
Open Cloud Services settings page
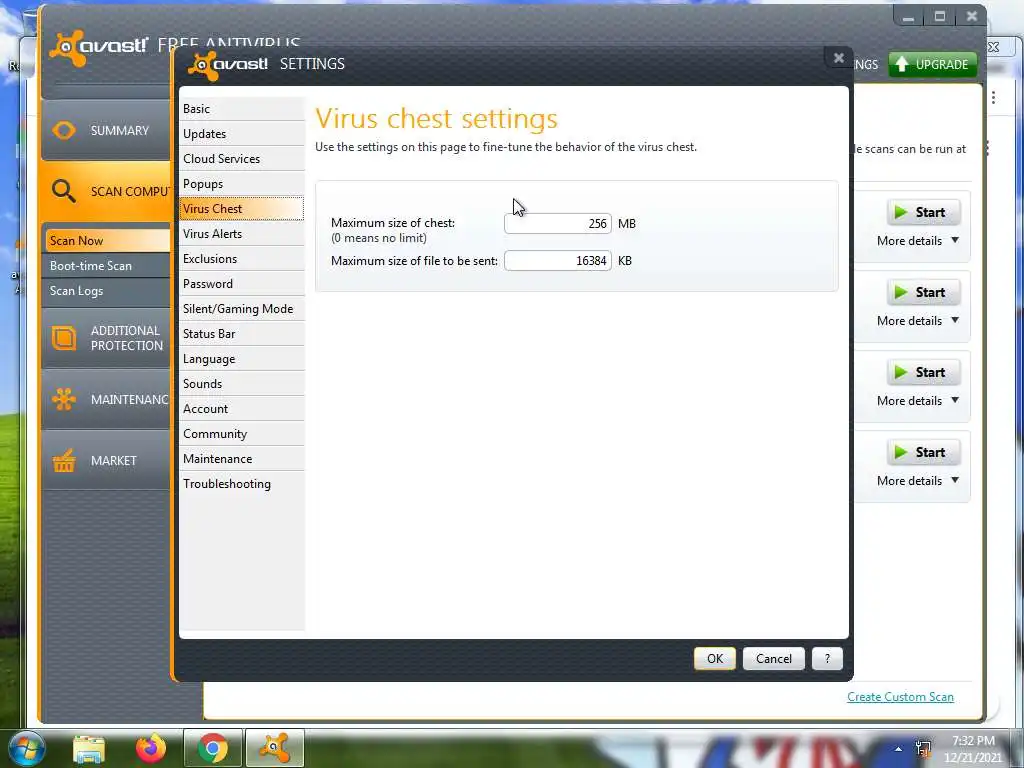(x=242, y=159)
